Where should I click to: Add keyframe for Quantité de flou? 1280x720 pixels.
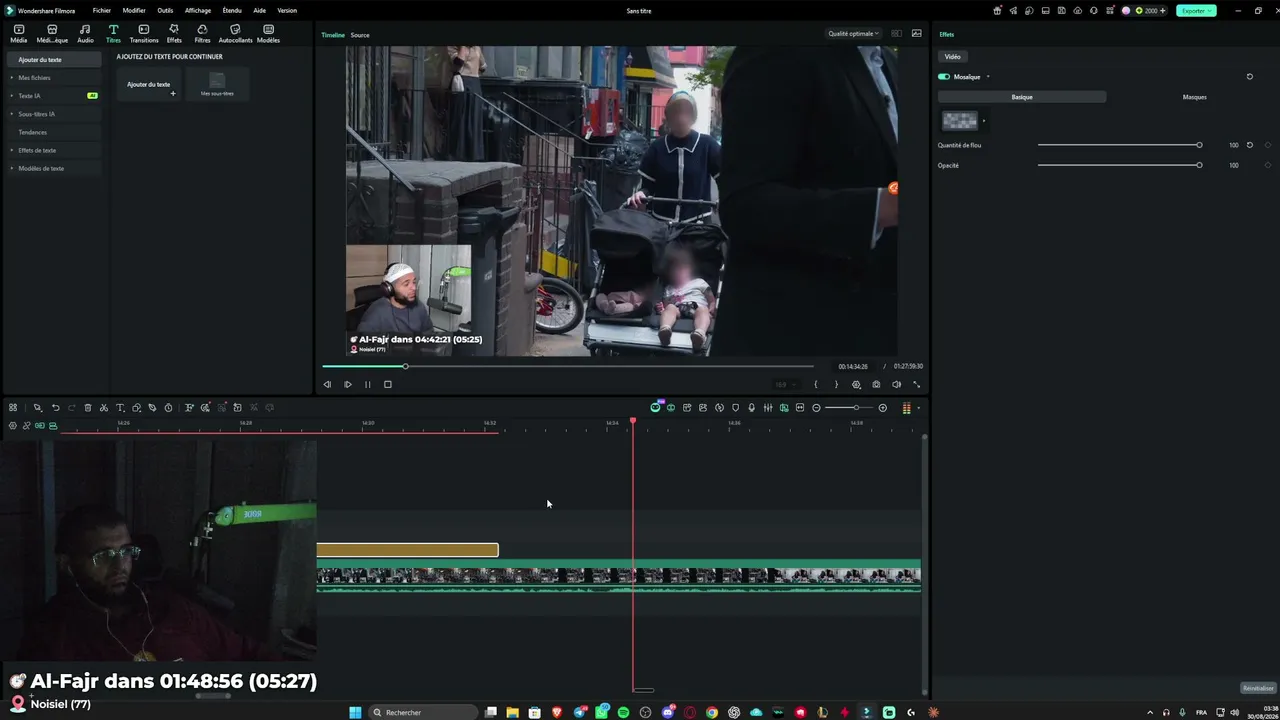1267,145
